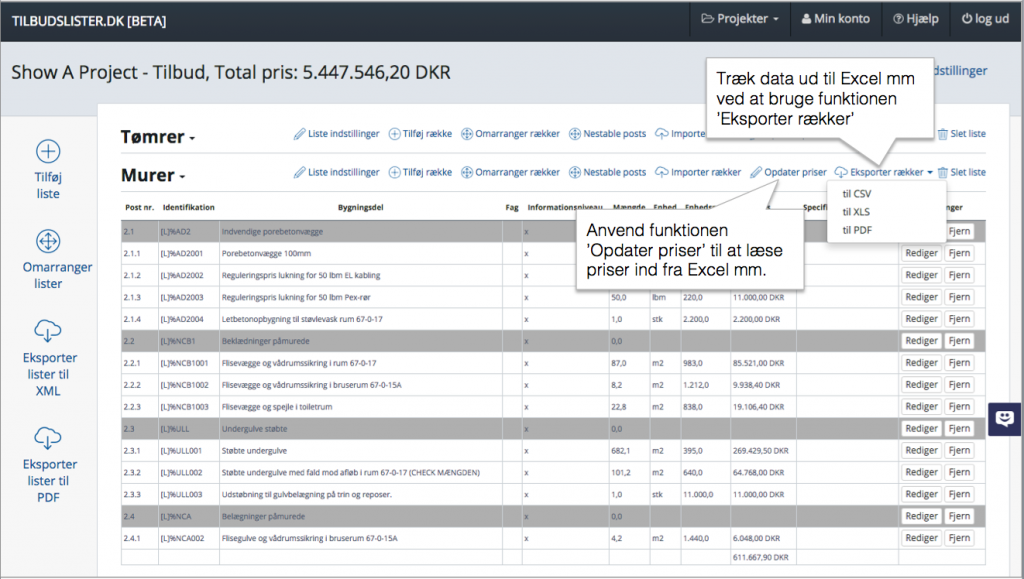Click Fjern for row 2.1.4
The height and width of the screenshot is (579, 1024).
[x=959, y=319]
